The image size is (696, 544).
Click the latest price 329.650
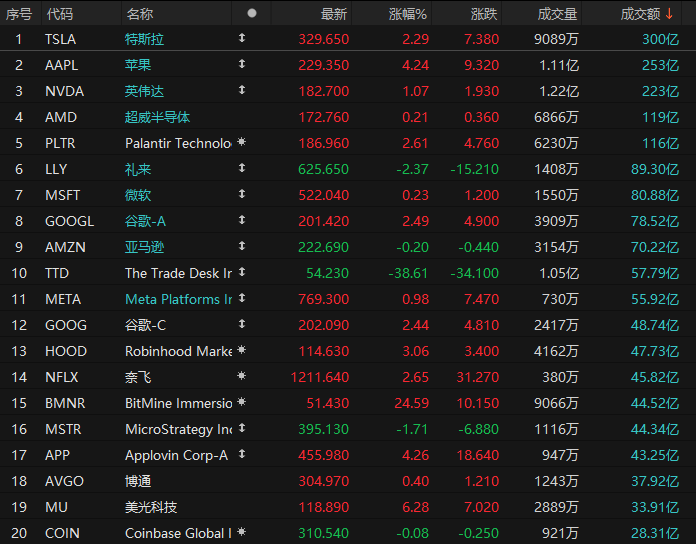tap(324, 39)
